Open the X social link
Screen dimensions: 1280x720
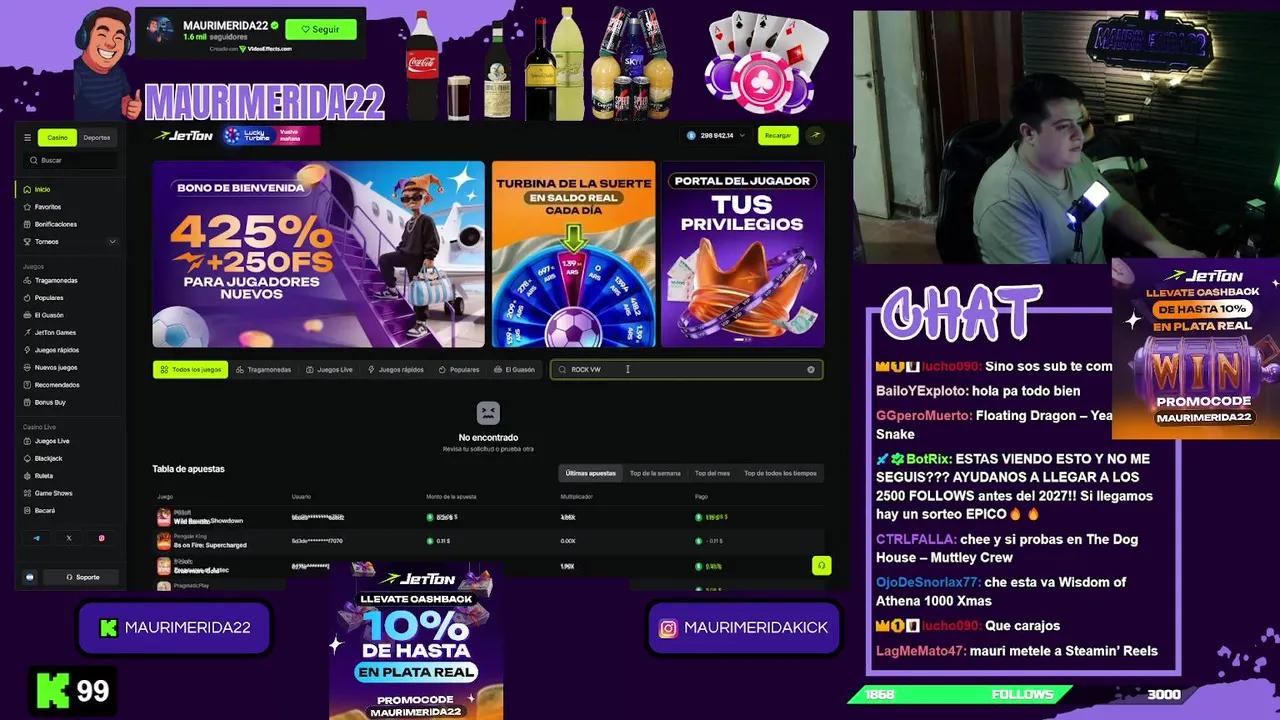(69, 538)
